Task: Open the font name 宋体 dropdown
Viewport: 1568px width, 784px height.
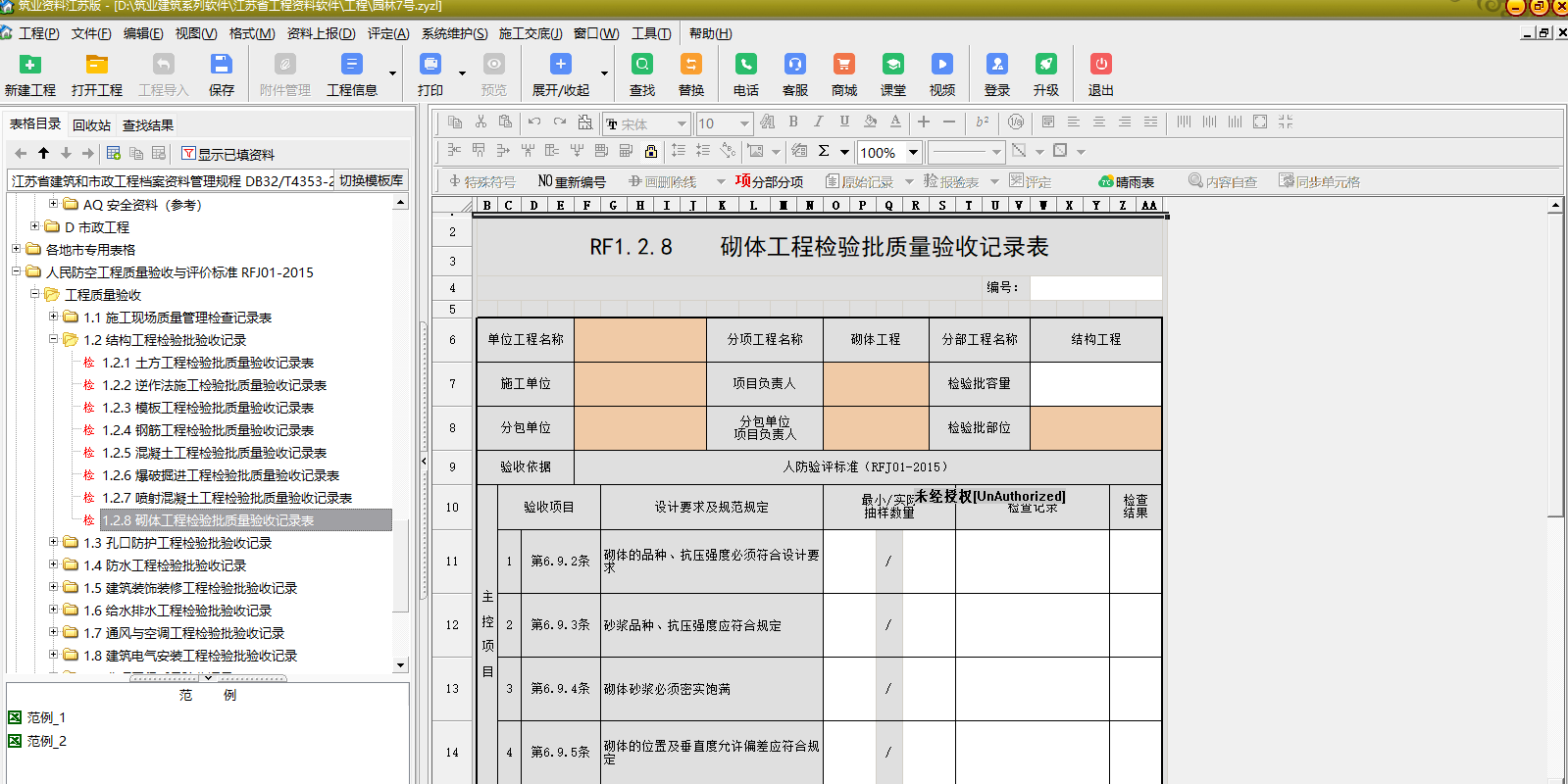Action: [x=681, y=123]
